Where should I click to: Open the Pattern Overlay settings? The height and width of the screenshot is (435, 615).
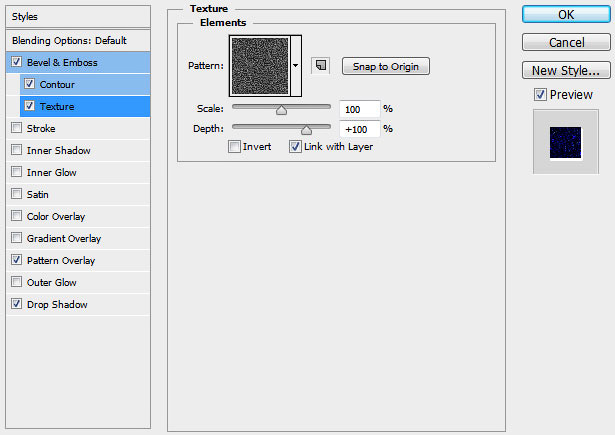61,260
